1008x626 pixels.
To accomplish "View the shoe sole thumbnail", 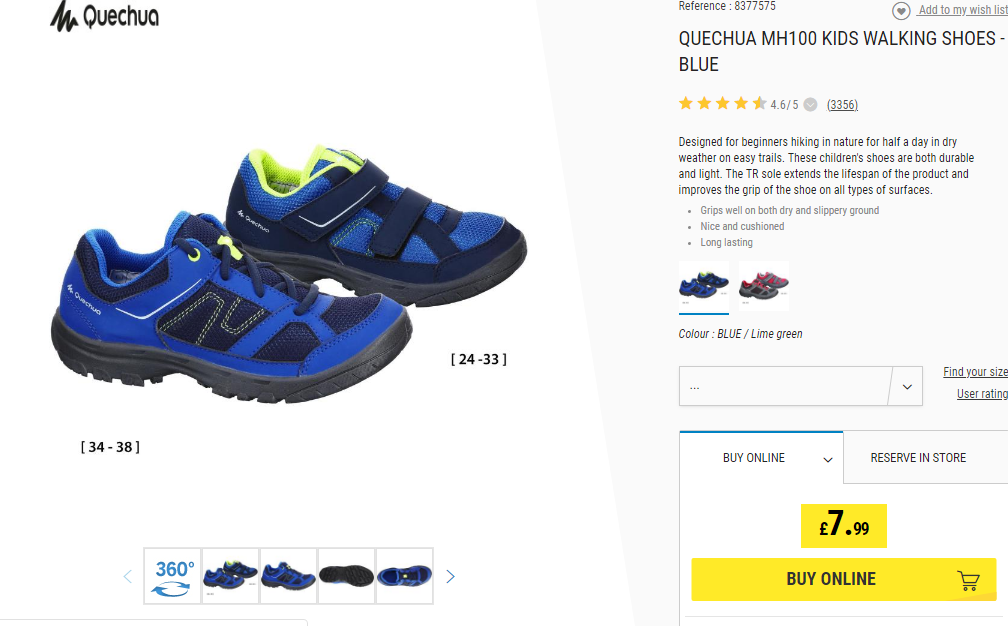I will [x=346, y=576].
